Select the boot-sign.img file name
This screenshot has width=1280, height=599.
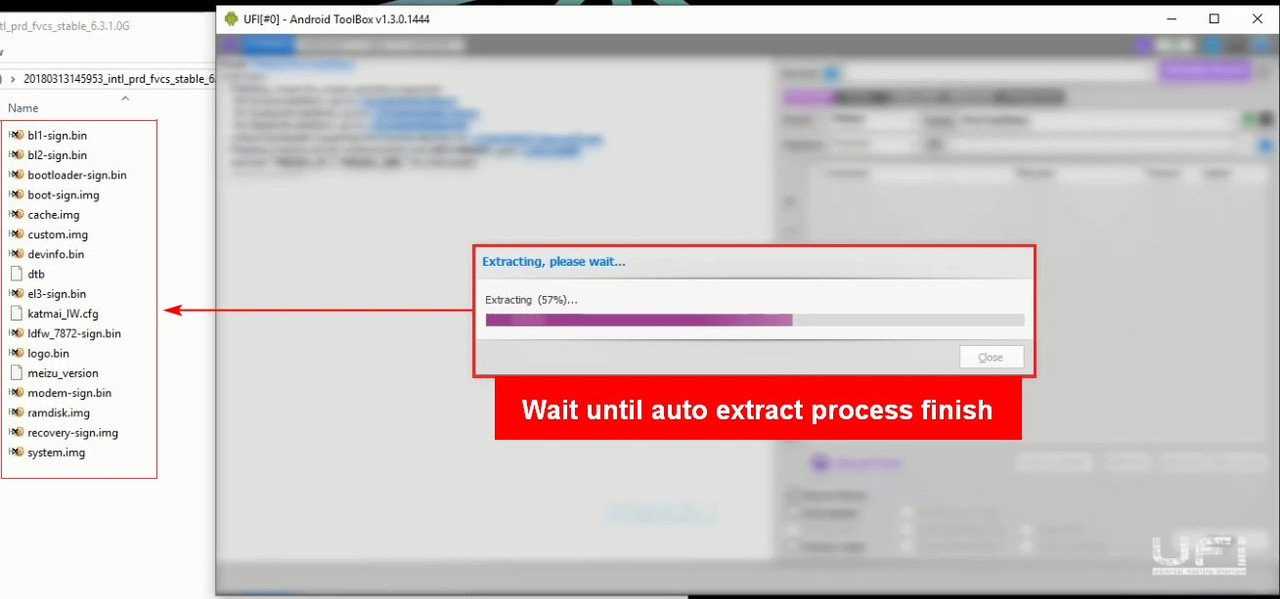[64, 195]
